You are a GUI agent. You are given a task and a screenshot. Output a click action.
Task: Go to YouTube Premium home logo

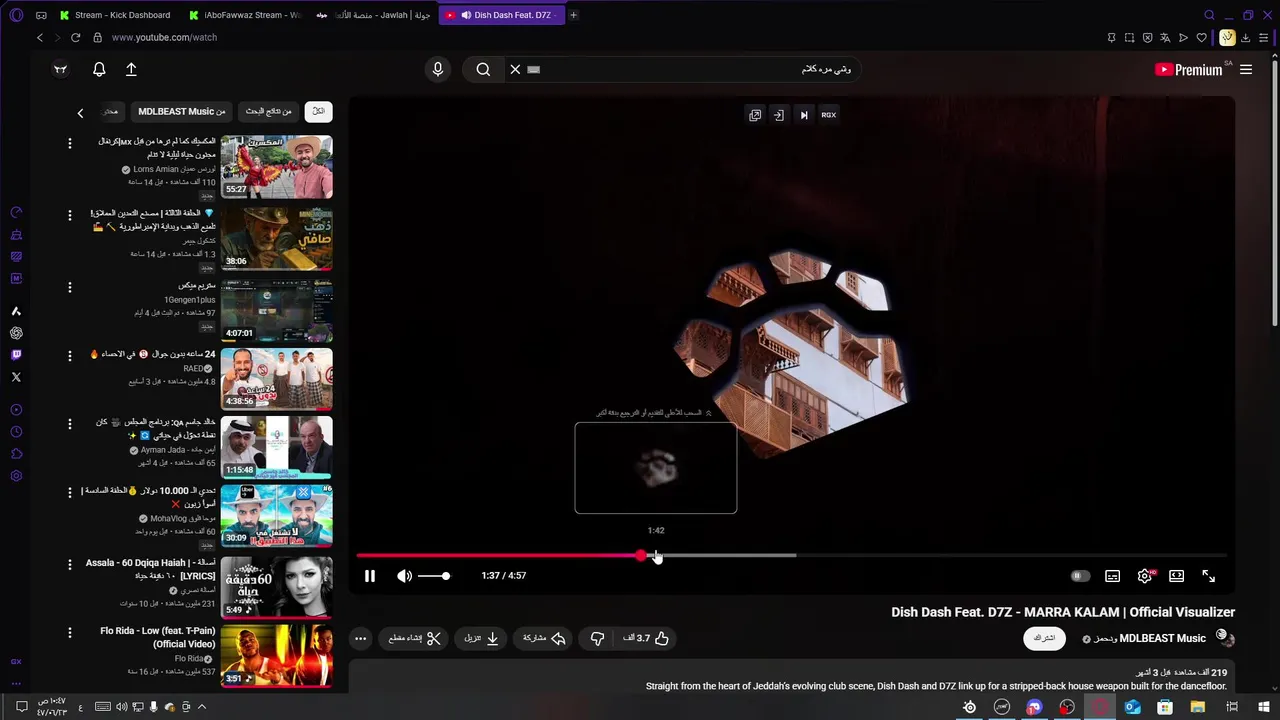1189,69
